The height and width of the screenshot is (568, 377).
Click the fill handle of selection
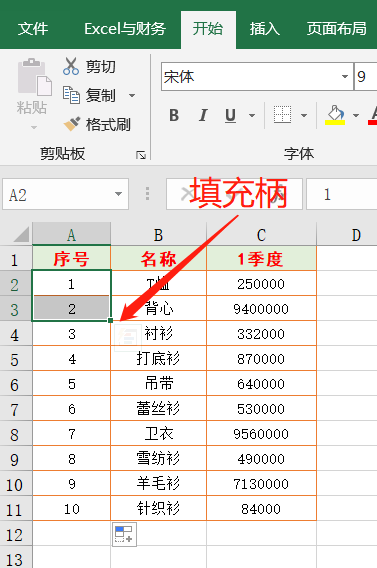pyautogui.click(x=110, y=320)
